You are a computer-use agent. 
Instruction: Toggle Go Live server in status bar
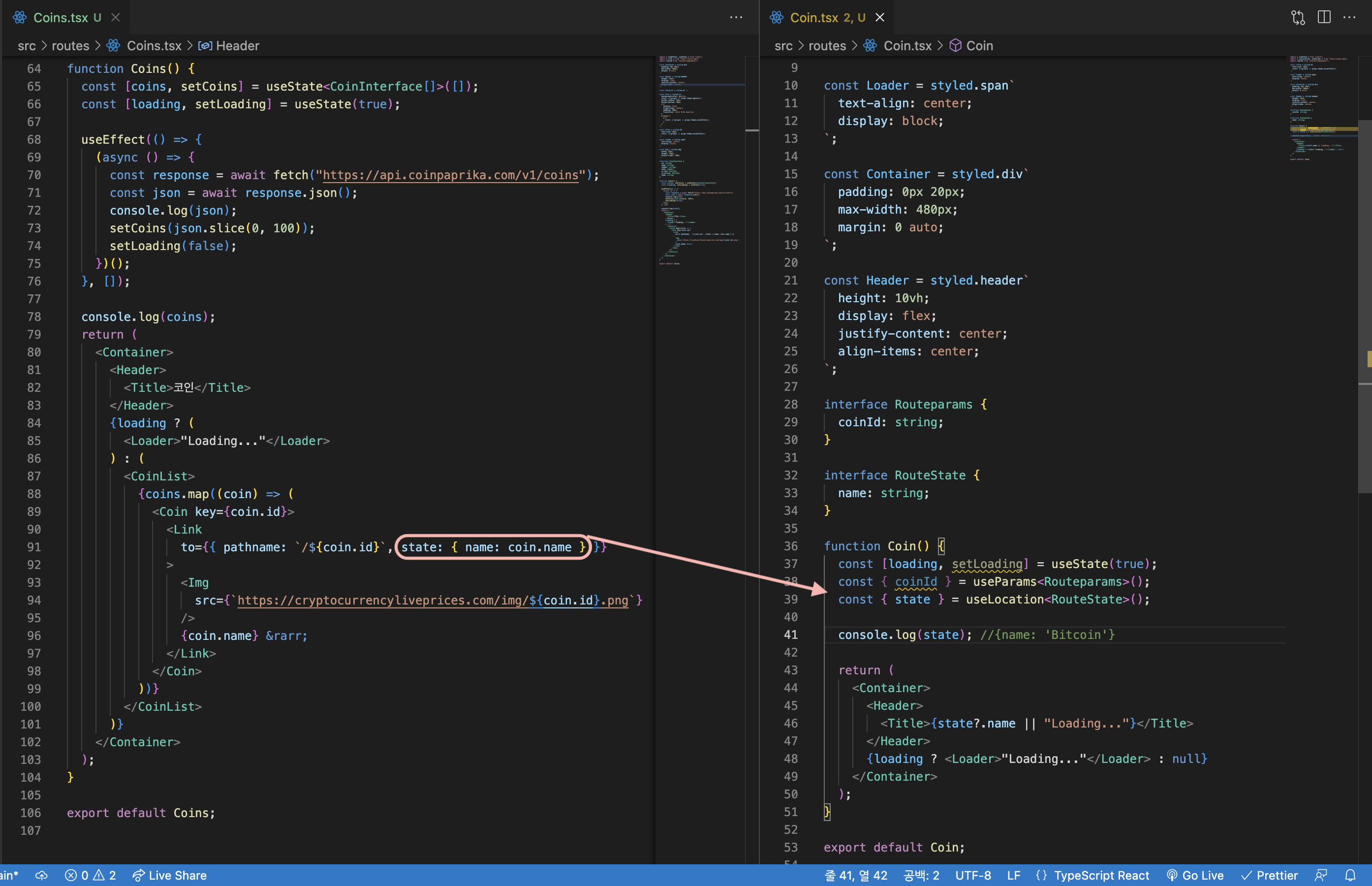[1195, 875]
